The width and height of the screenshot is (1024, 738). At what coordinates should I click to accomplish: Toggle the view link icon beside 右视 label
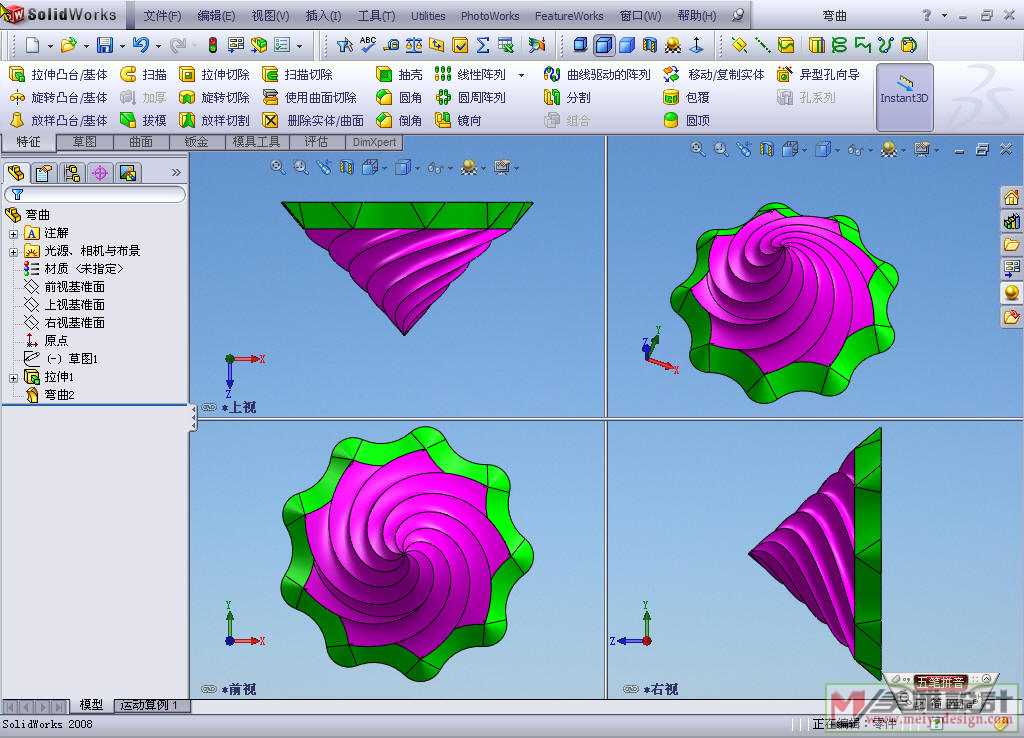[630, 689]
